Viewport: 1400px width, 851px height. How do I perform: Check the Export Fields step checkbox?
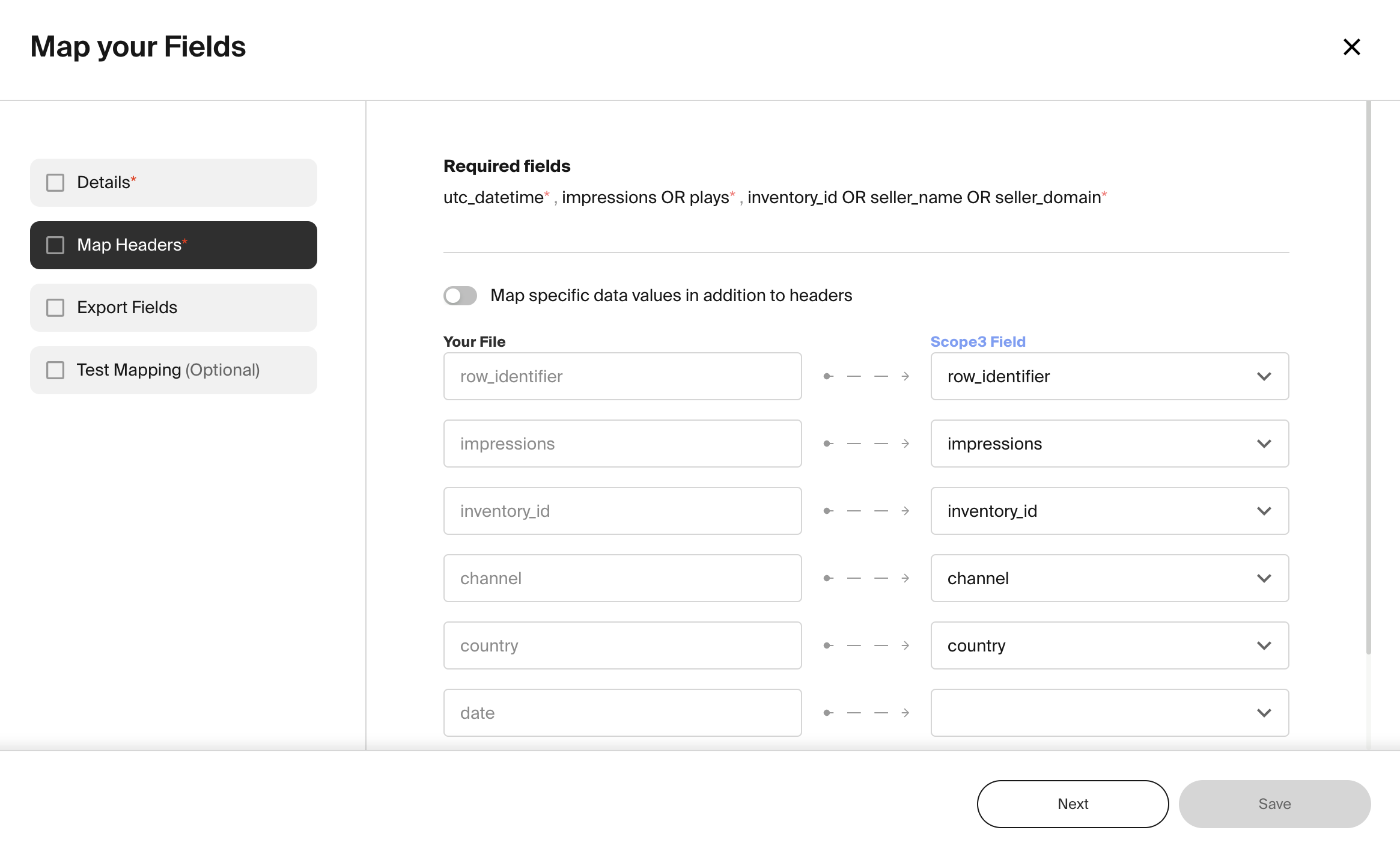(55, 308)
